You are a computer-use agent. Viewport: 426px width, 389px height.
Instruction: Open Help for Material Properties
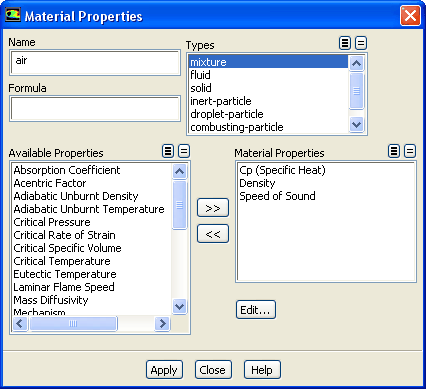tap(262, 370)
